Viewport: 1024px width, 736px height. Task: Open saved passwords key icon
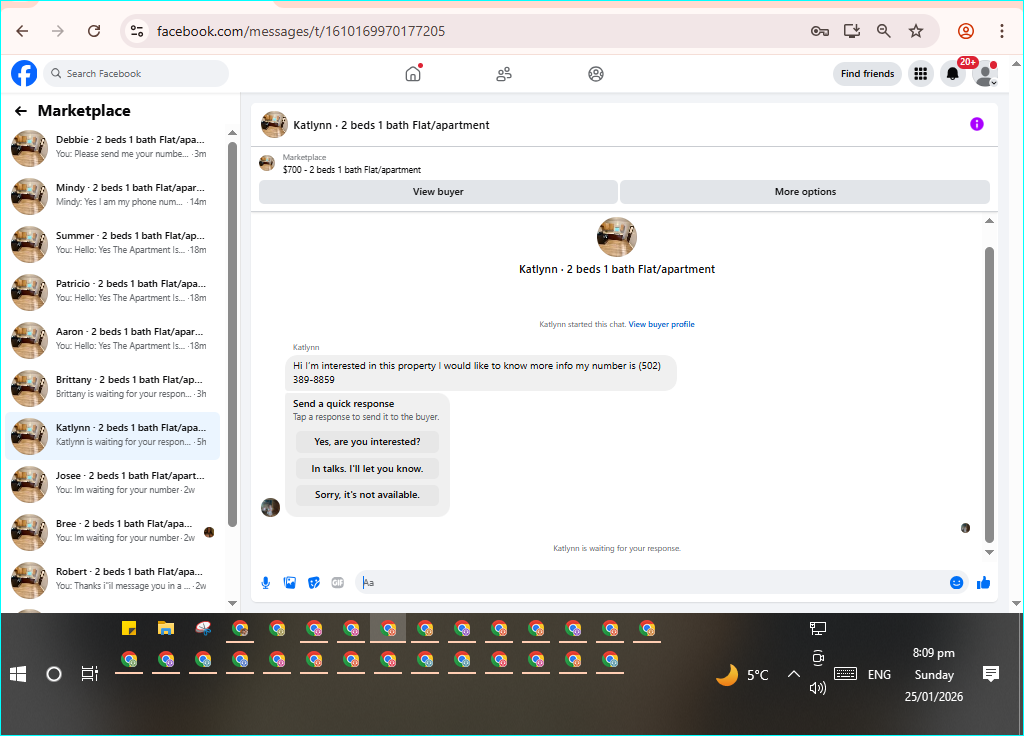pyautogui.click(x=820, y=31)
